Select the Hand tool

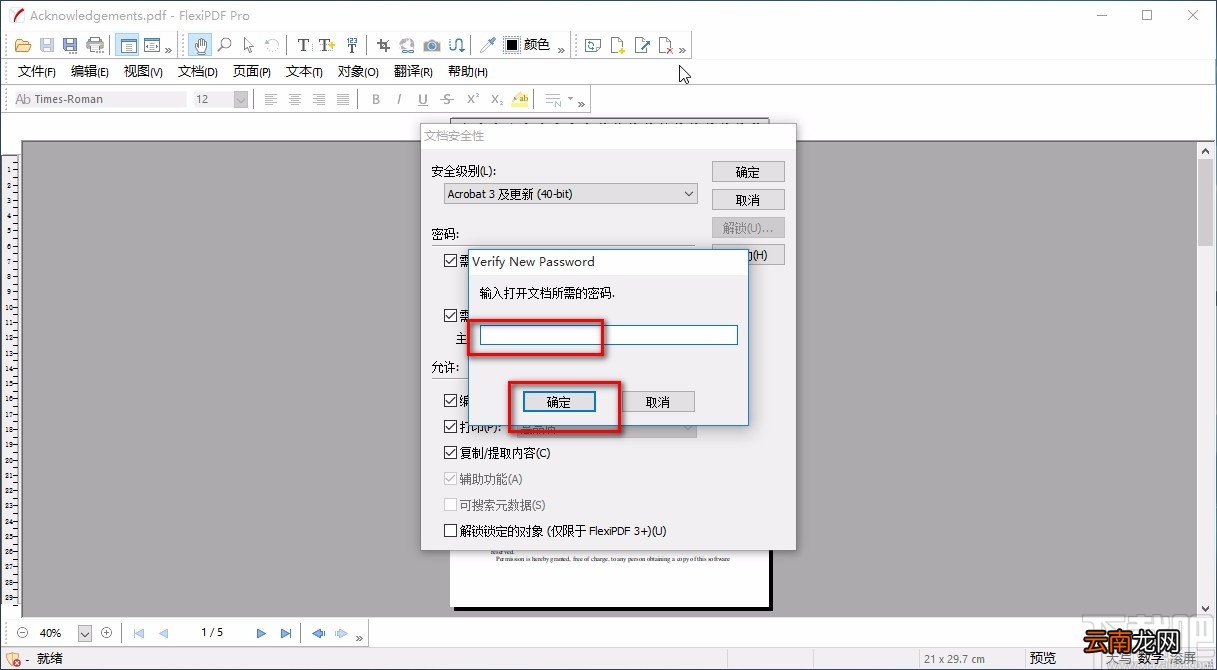201,45
